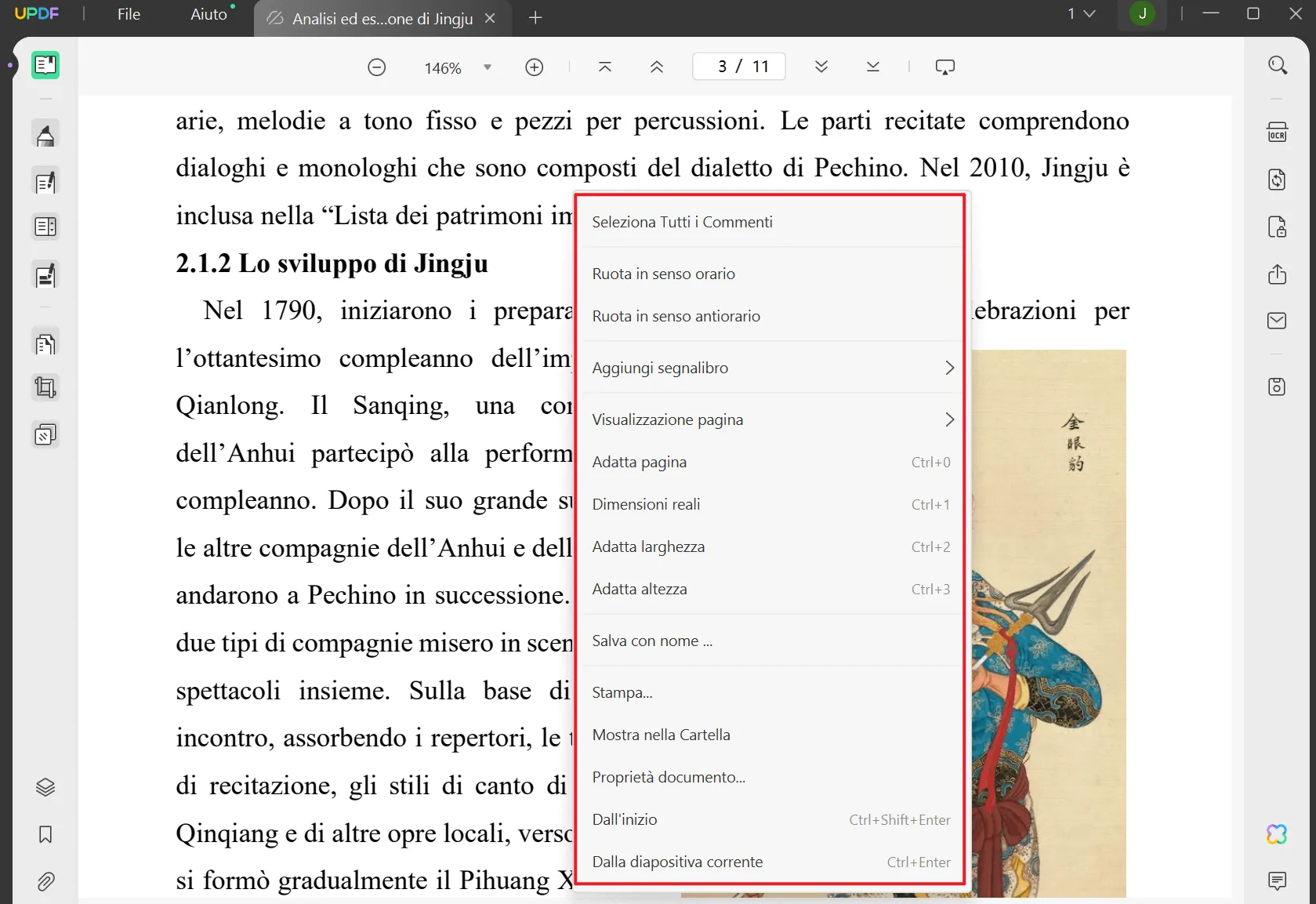
Task: Open the File menu
Action: point(127,14)
